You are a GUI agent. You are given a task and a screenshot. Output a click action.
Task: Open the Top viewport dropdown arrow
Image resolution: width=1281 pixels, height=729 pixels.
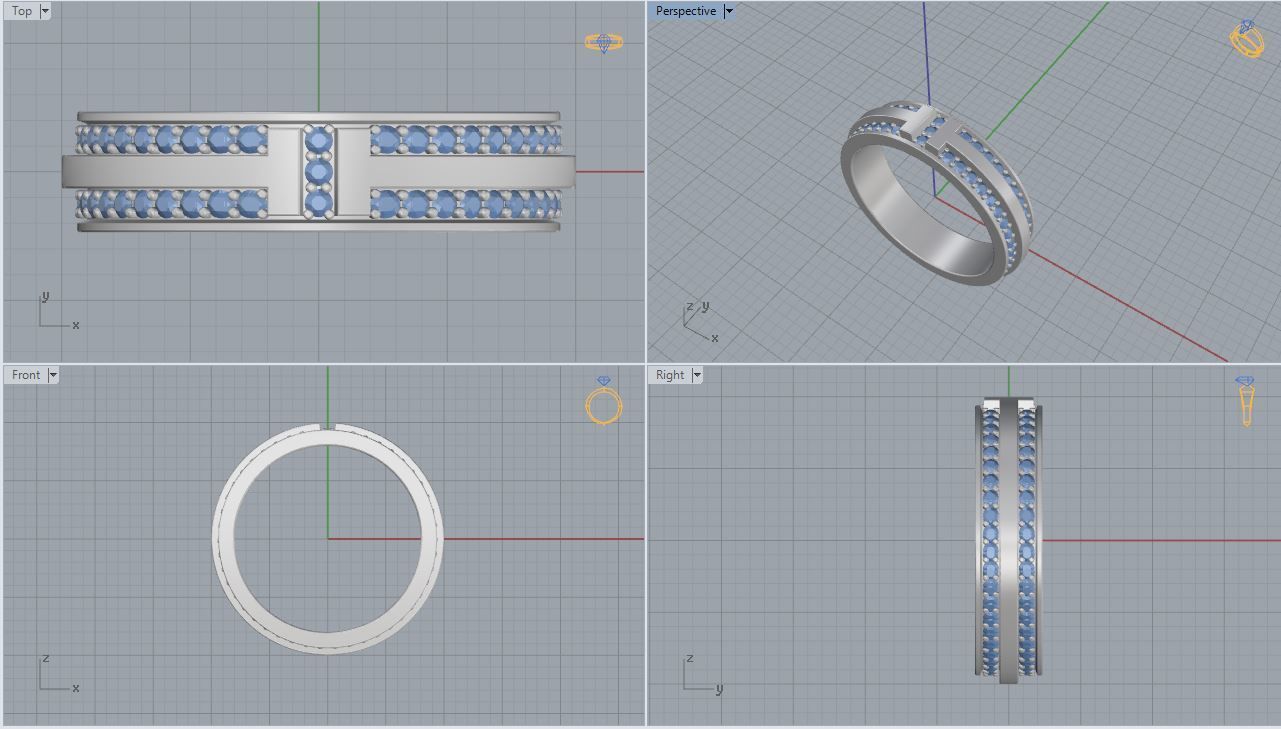click(x=45, y=11)
